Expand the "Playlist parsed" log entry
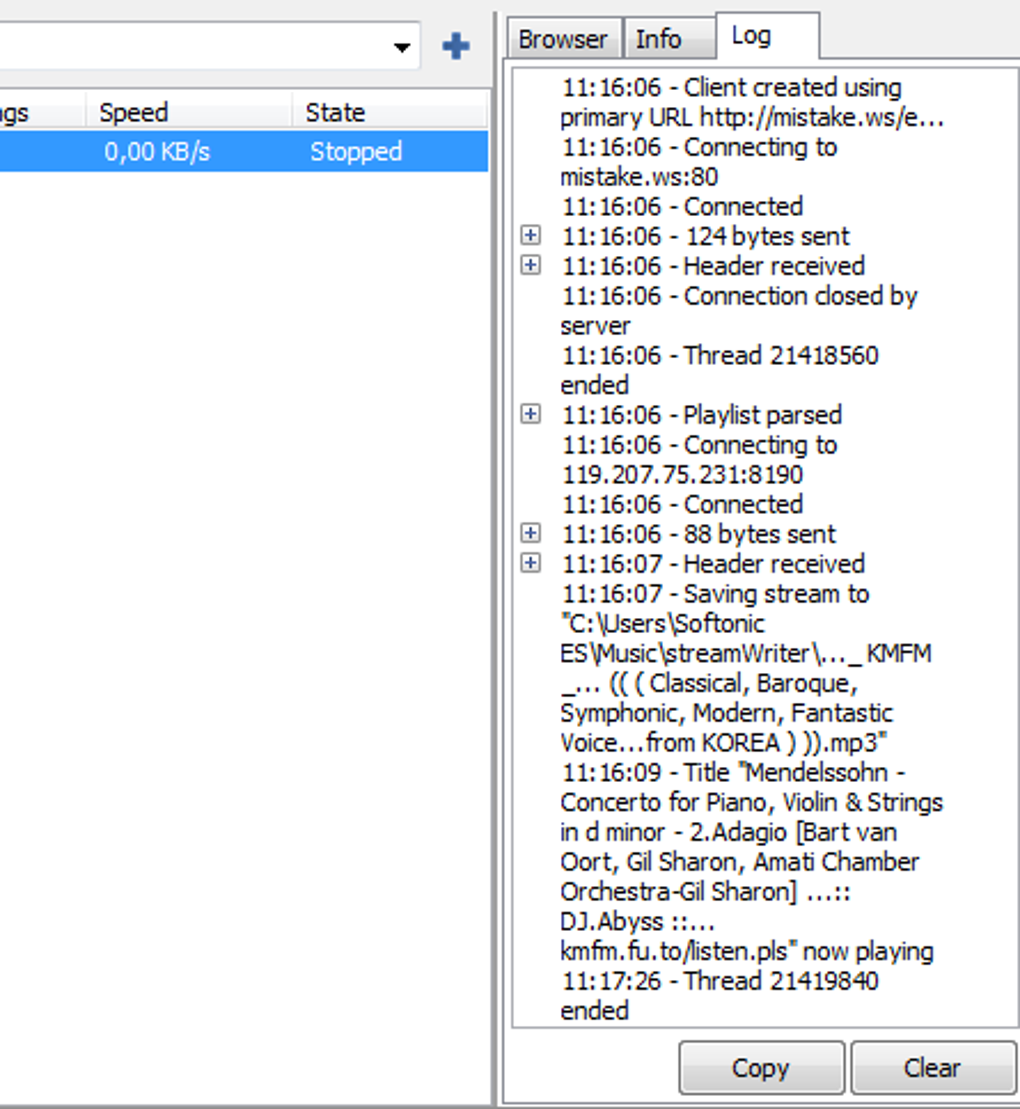The height and width of the screenshot is (1109, 1020). (x=531, y=414)
